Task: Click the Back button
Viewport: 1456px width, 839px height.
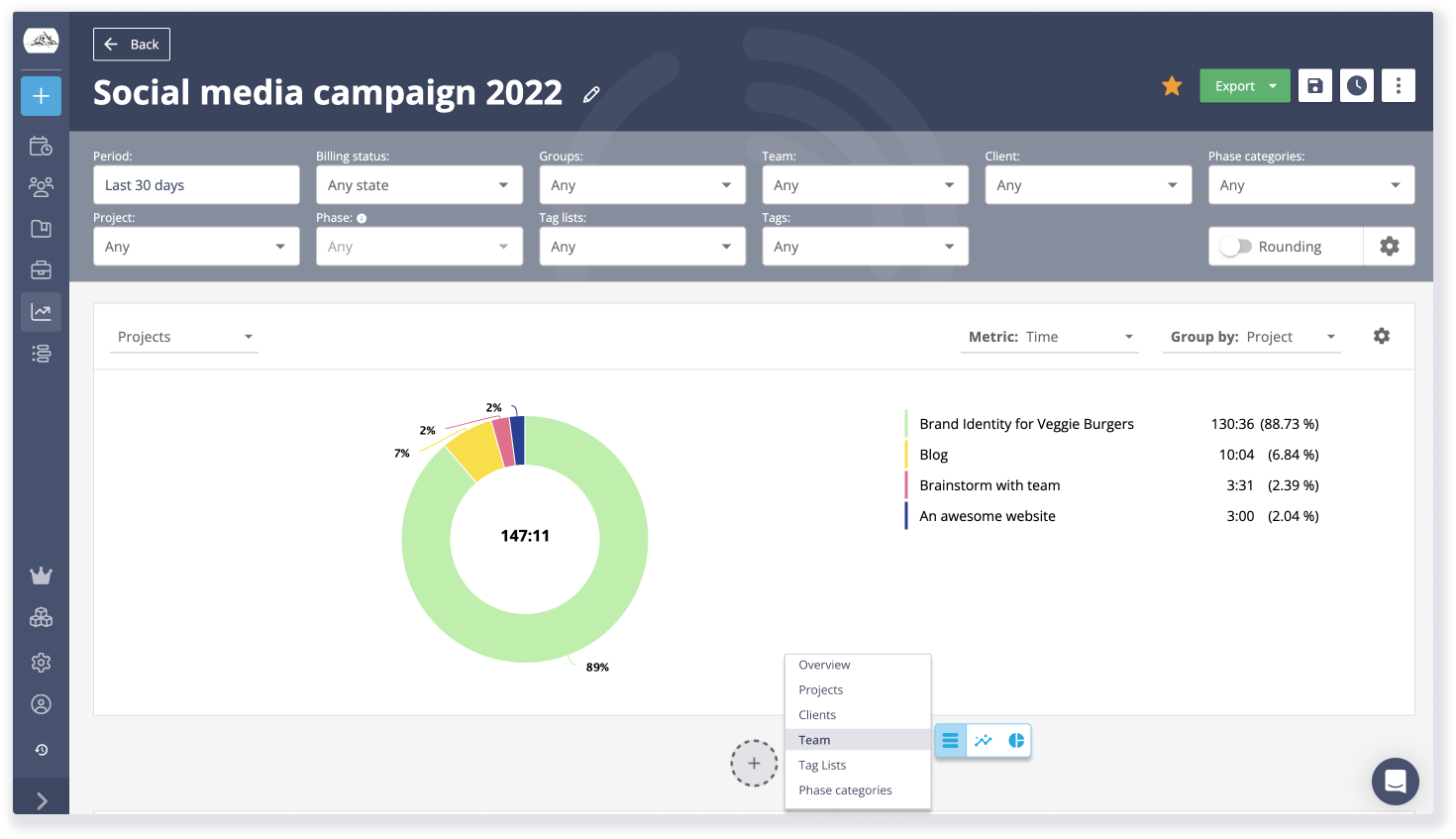Action: pos(131,44)
